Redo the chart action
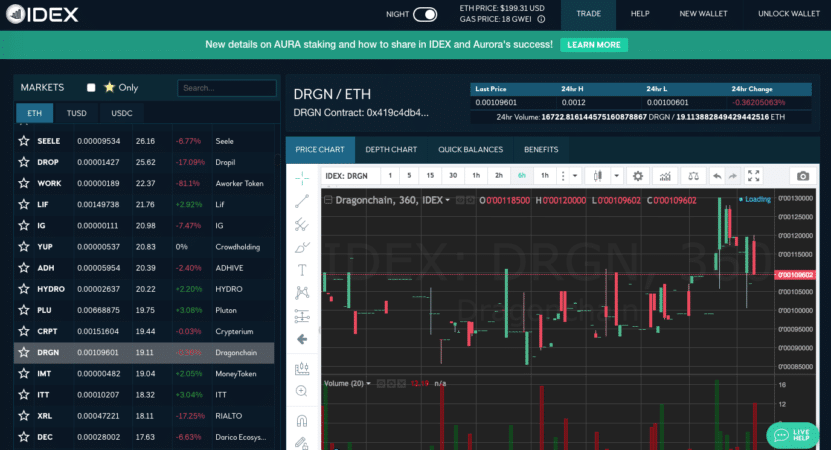The image size is (831, 450). pos(732,176)
